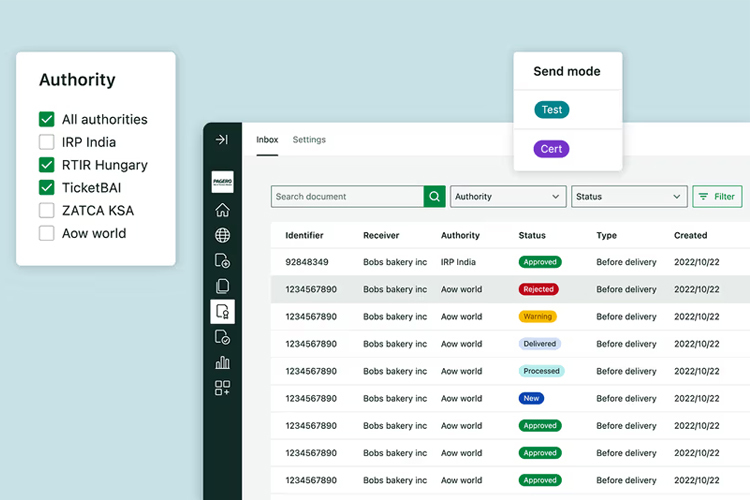The width and height of the screenshot is (750, 500).
Task: Enable the ZATCA KSA checkbox
Action: (46, 210)
